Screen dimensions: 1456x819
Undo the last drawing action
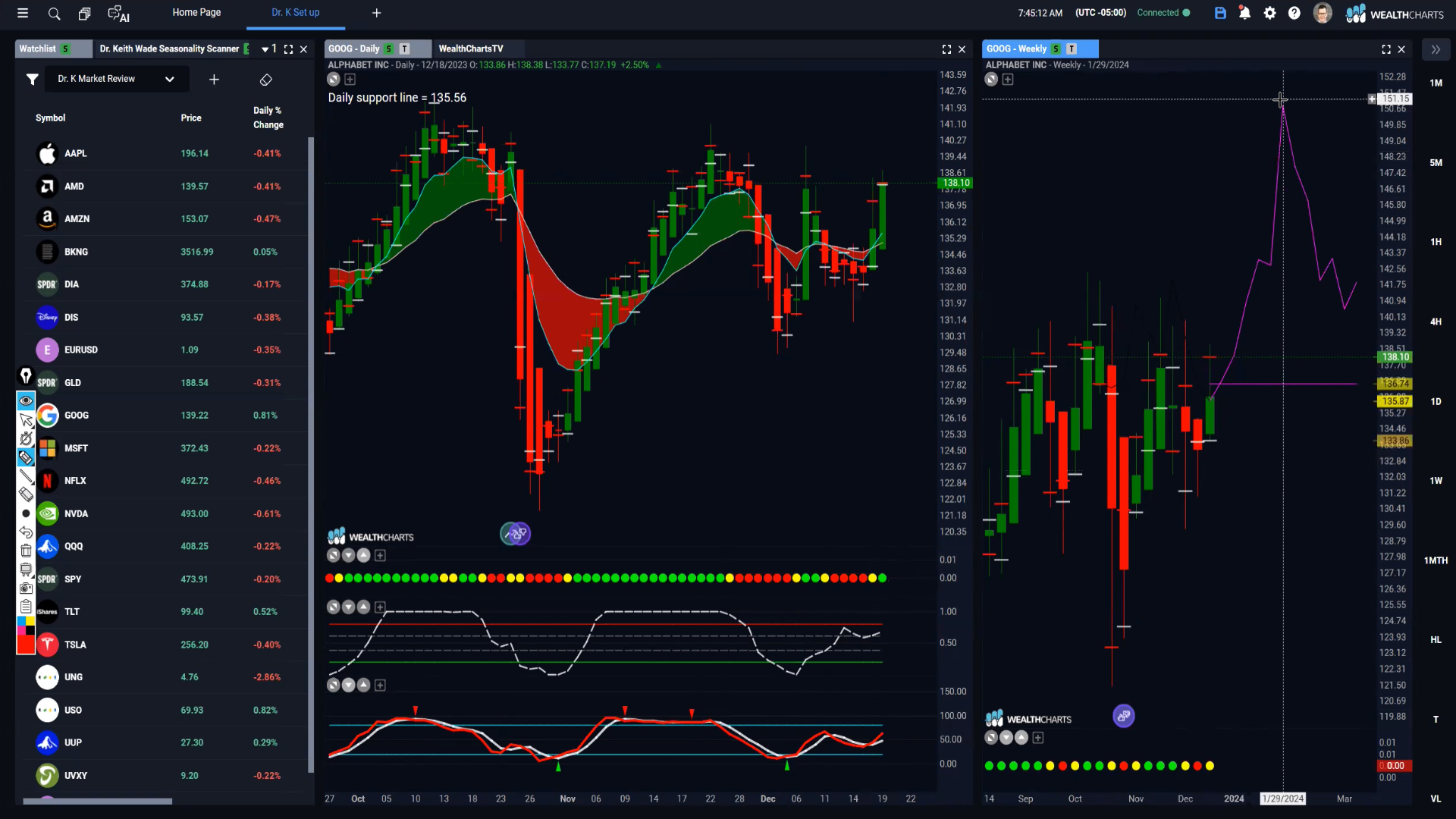point(26,532)
